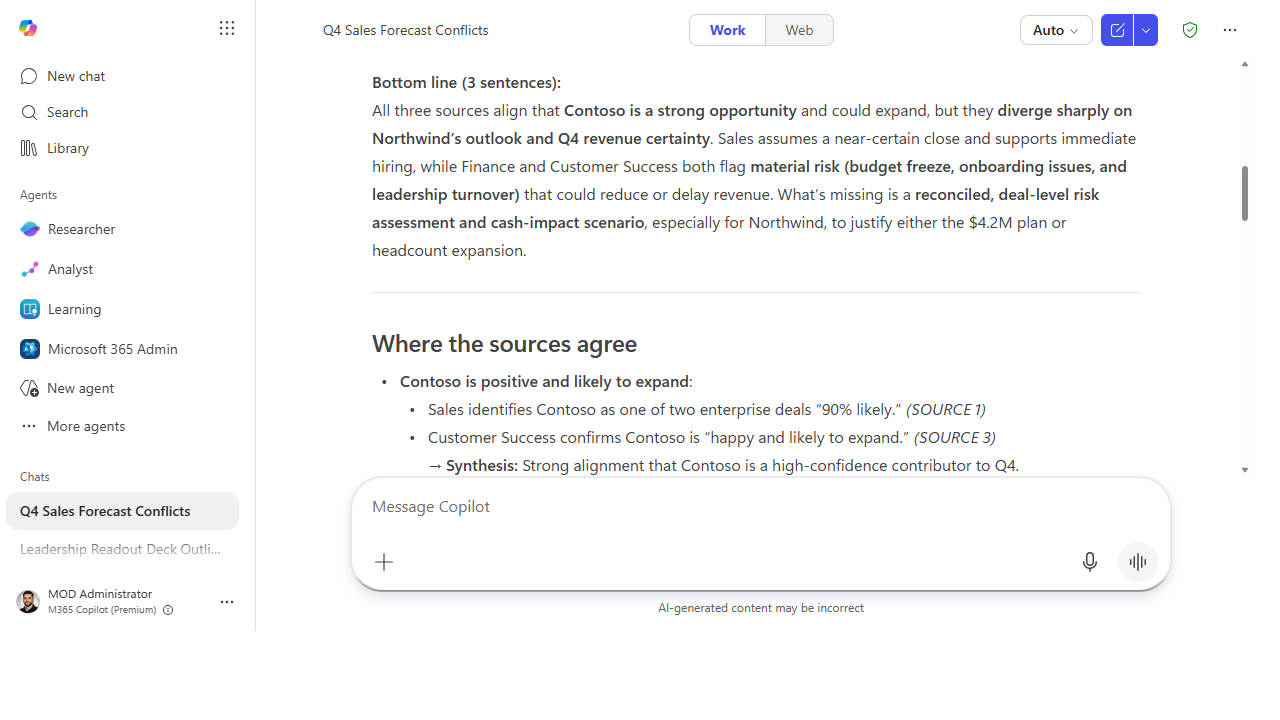Open the Q4 Sales Forecast Conflicts chat

pos(122,511)
